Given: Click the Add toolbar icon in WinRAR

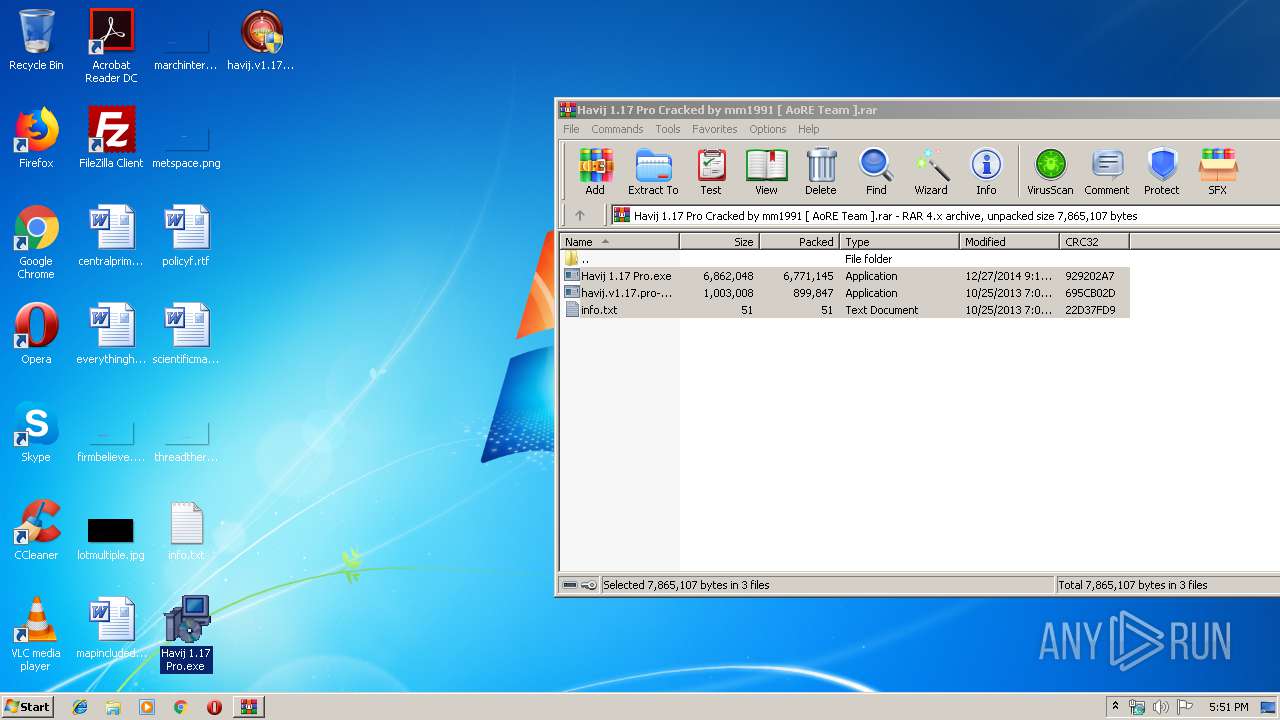Looking at the screenshot, I should click(595, 172).
